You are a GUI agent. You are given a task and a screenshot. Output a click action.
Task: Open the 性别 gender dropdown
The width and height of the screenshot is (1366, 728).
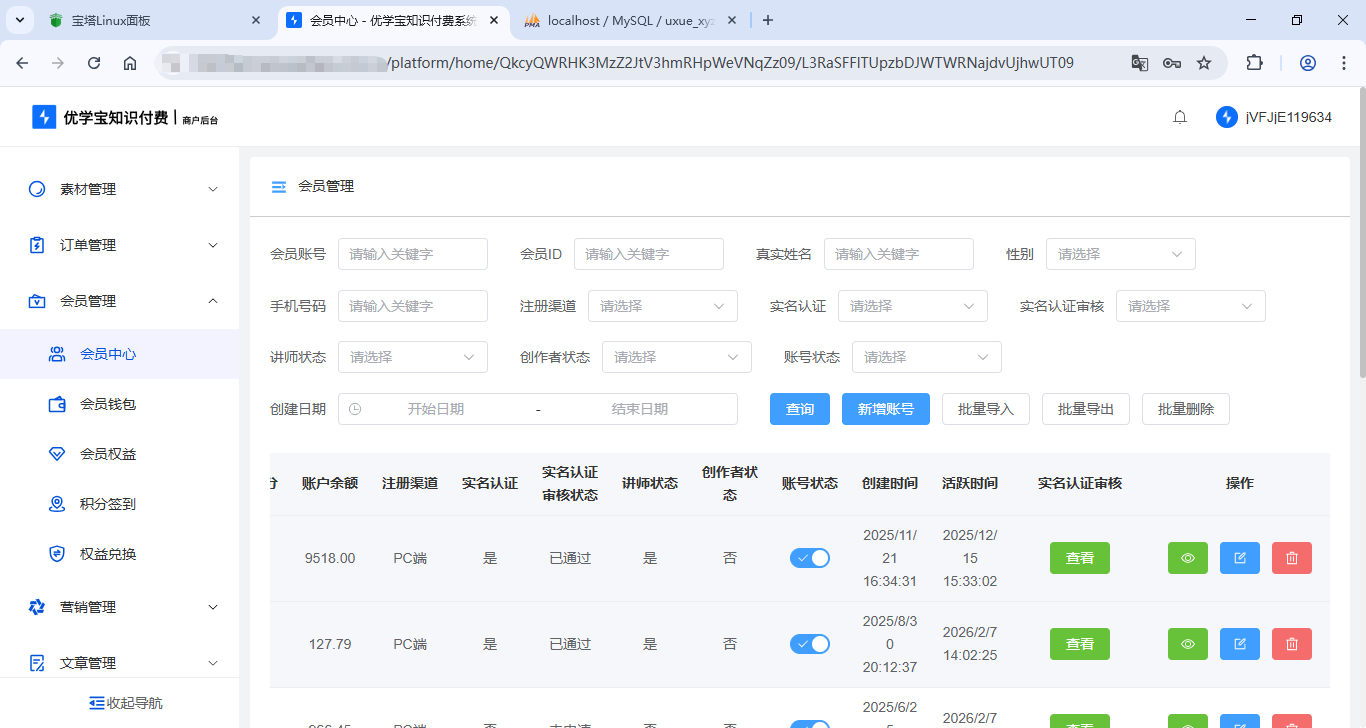point(1120,254)
